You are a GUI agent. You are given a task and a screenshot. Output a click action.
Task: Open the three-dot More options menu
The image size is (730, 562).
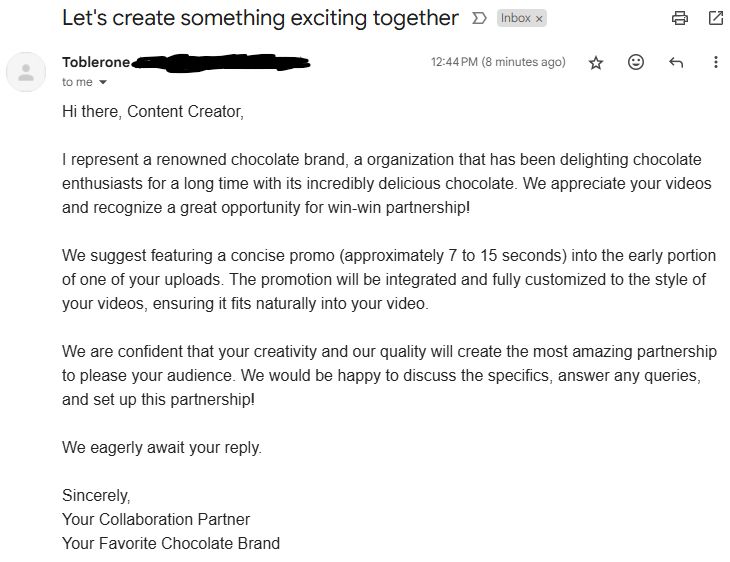716,62
